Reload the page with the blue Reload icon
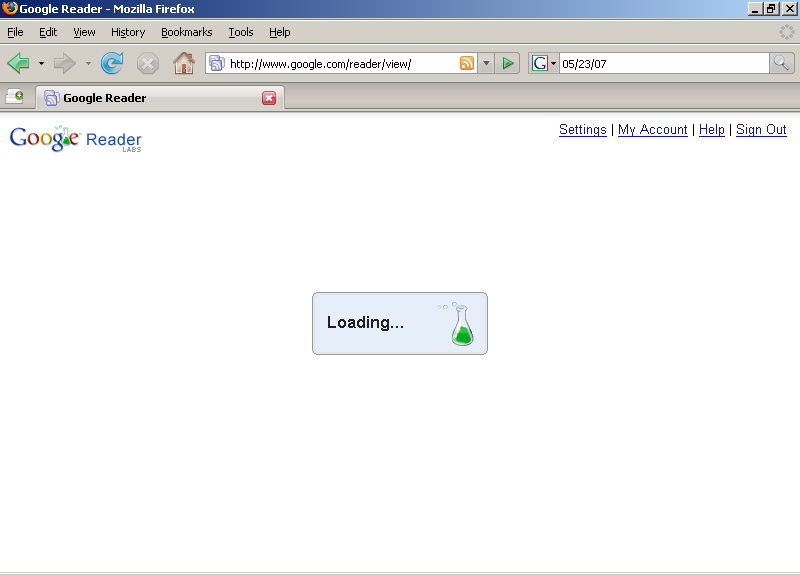Screen dimensions: 800x576 [112, 63]
